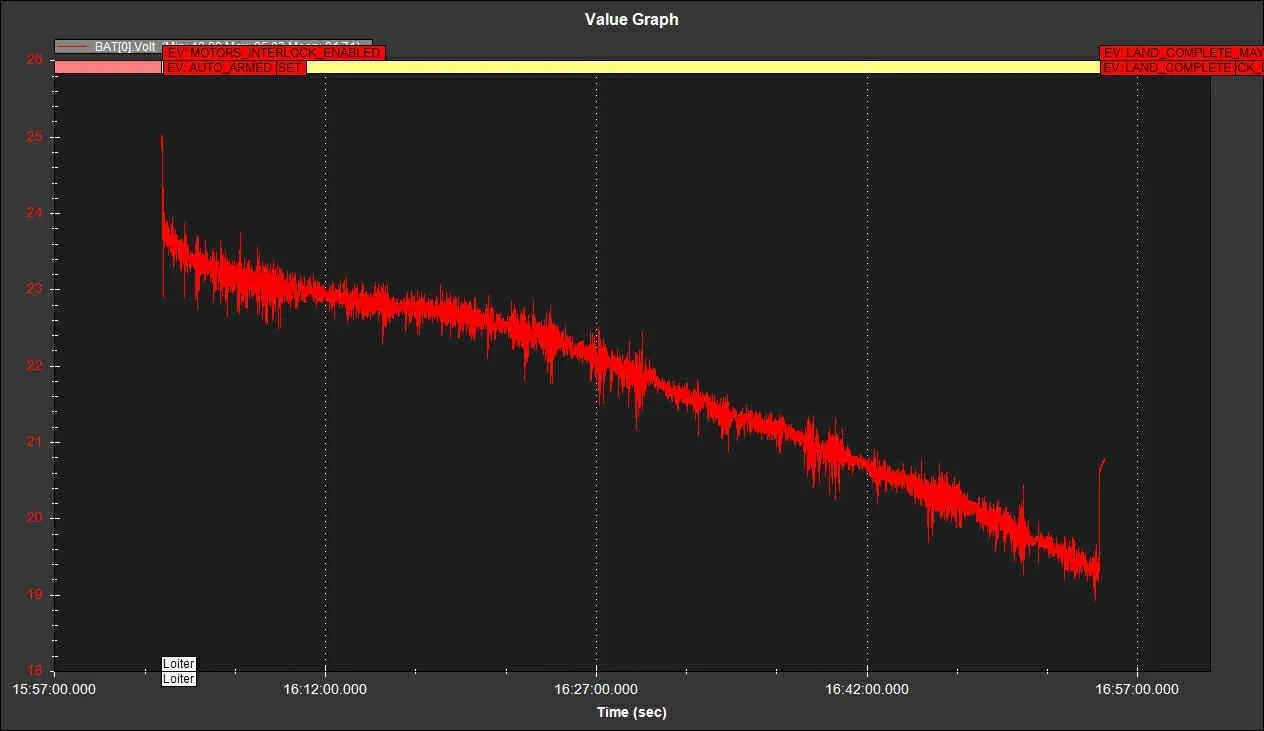
Task: Click the BAT[0].Volt legend entry
Action: 126,46
